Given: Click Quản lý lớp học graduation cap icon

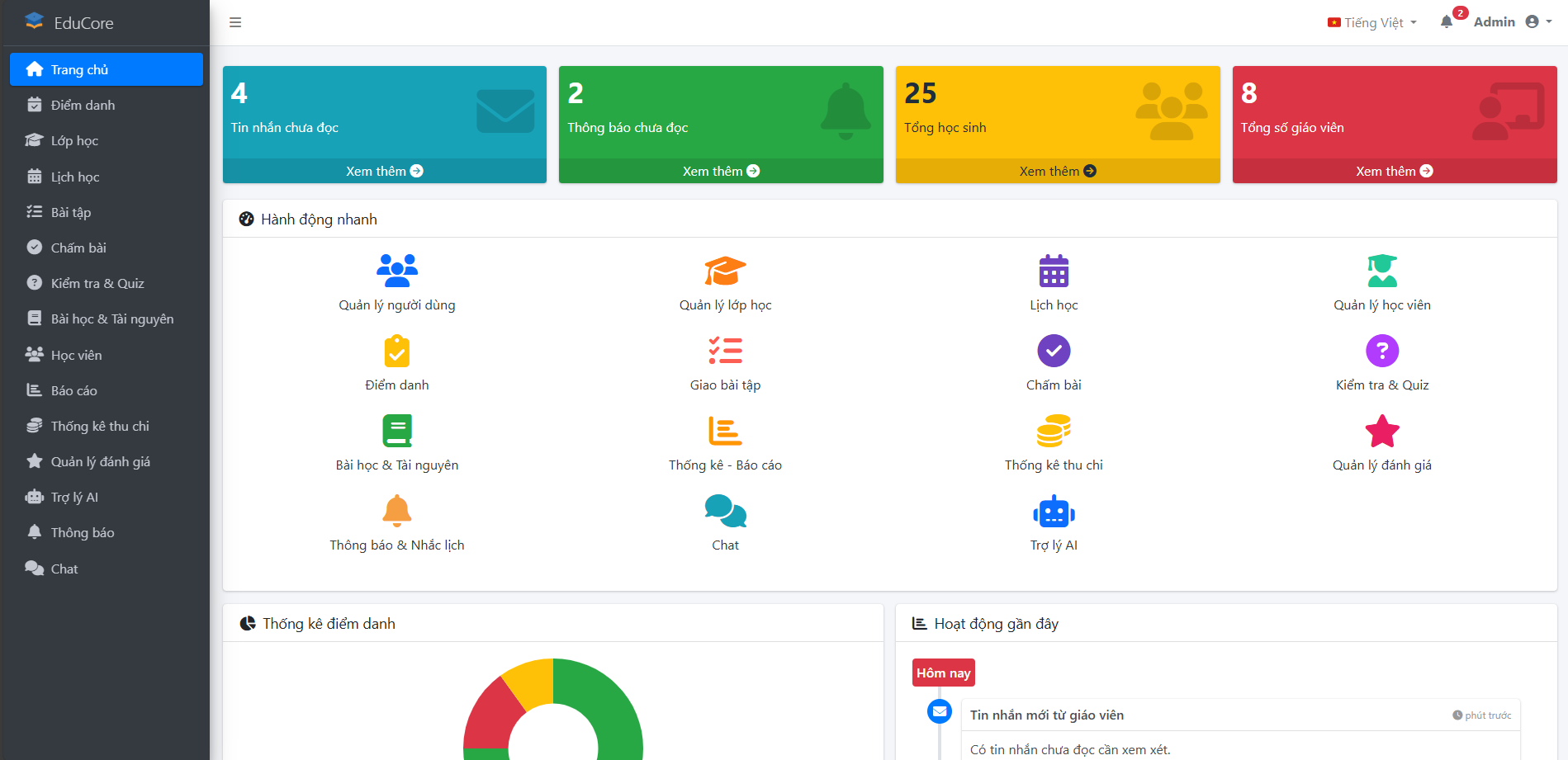Looking at the screenshot, I should click(725, 270).
